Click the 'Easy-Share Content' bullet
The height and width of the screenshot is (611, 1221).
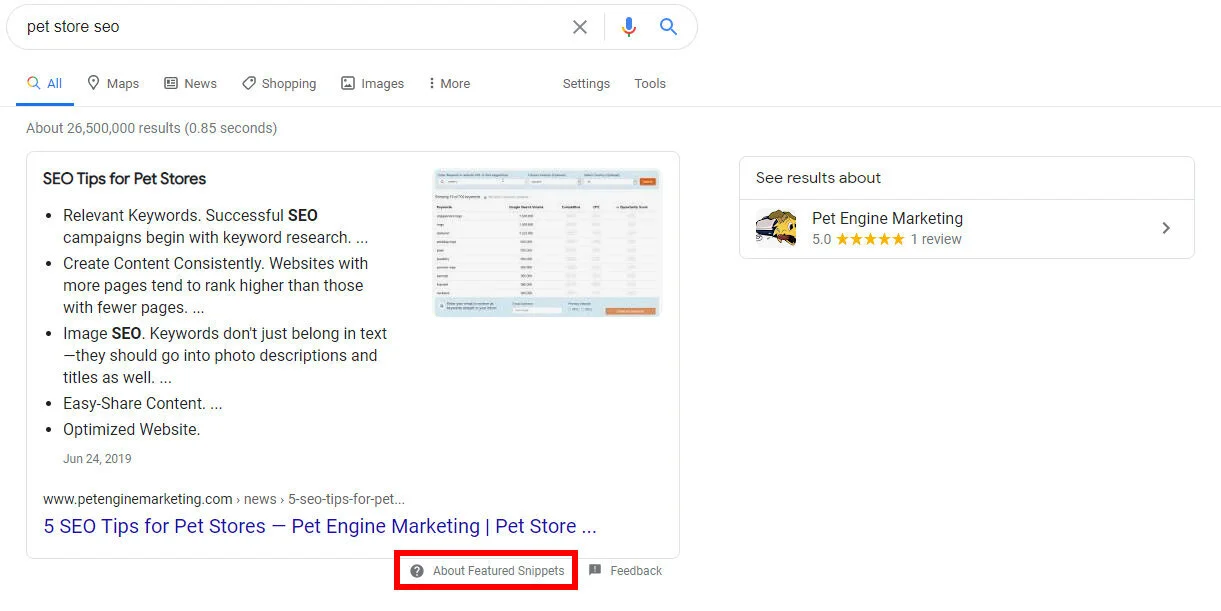143,404
